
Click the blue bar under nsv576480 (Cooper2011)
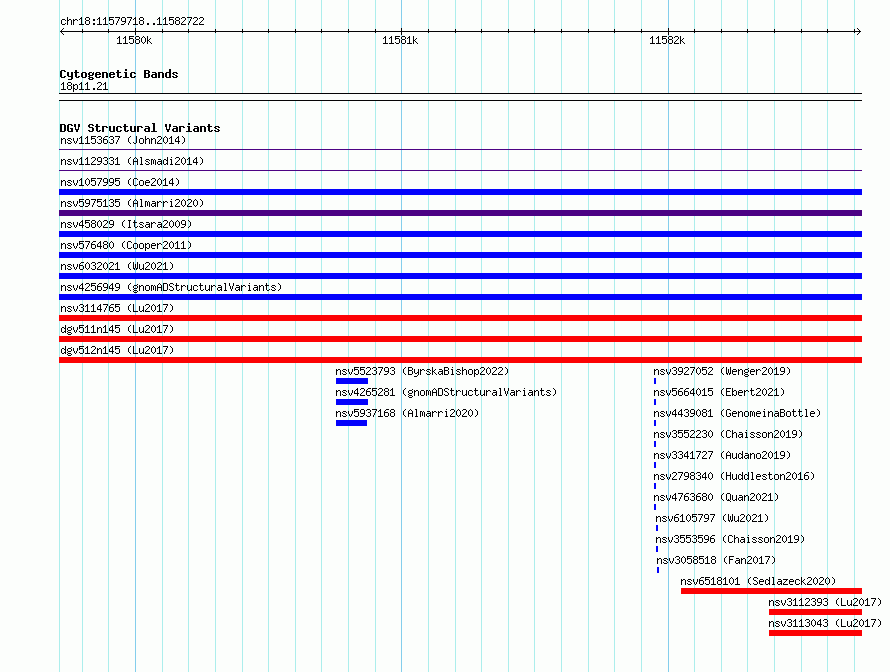coord(460,255)
